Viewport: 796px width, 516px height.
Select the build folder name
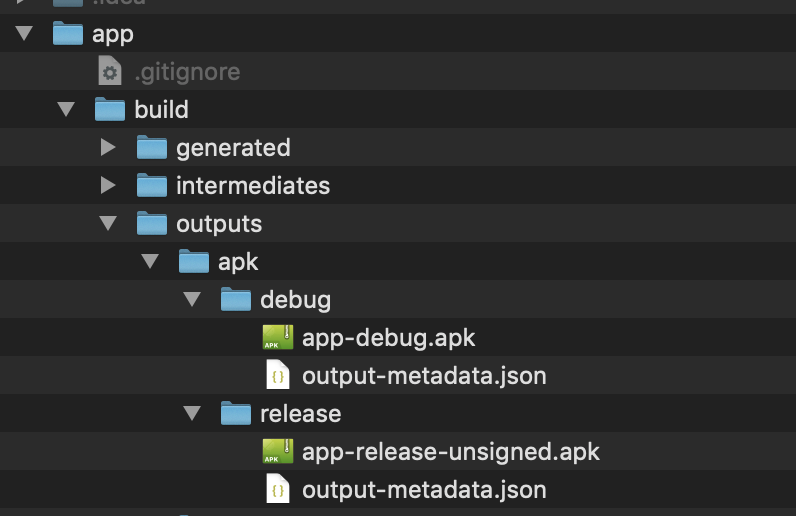click(161, 109)
